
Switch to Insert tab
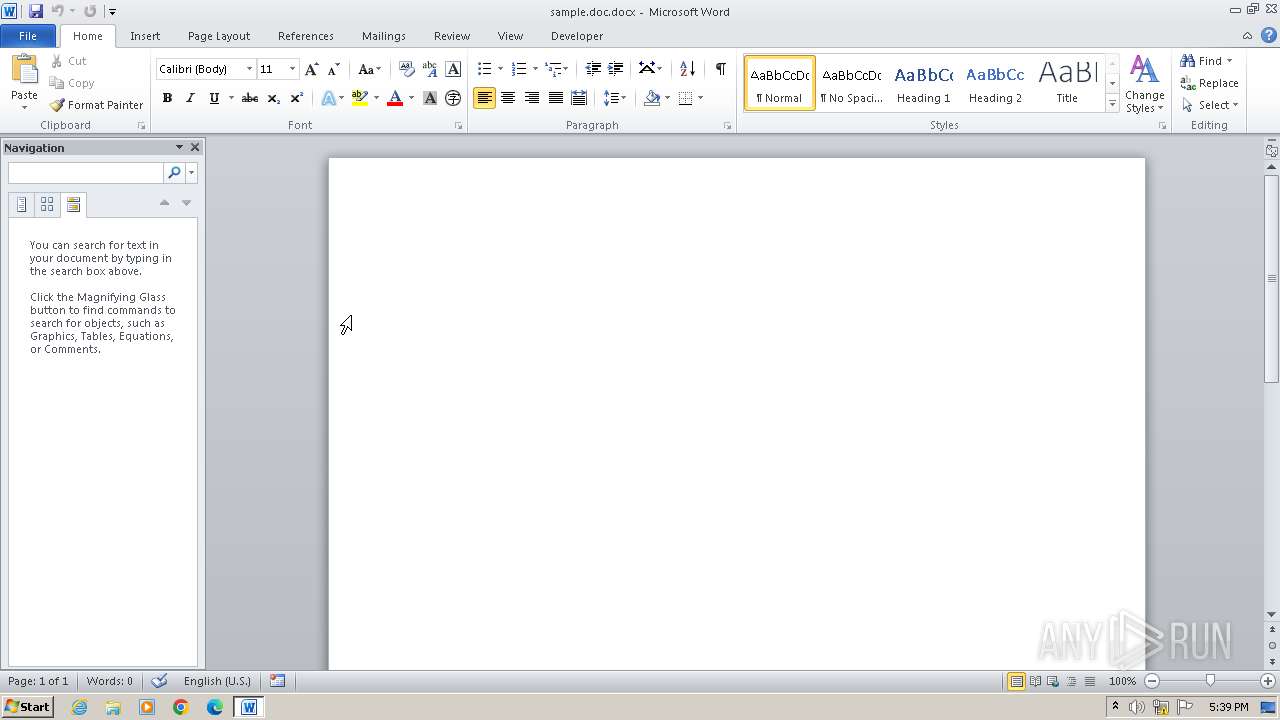coord(145,36)
